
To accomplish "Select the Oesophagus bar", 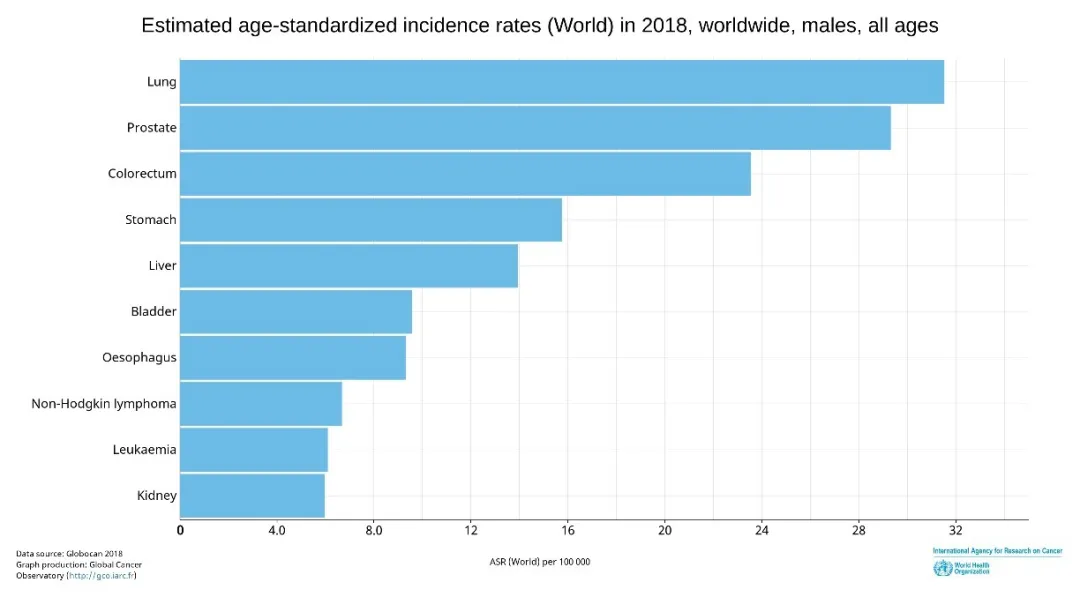I will [x=293, y=357].
